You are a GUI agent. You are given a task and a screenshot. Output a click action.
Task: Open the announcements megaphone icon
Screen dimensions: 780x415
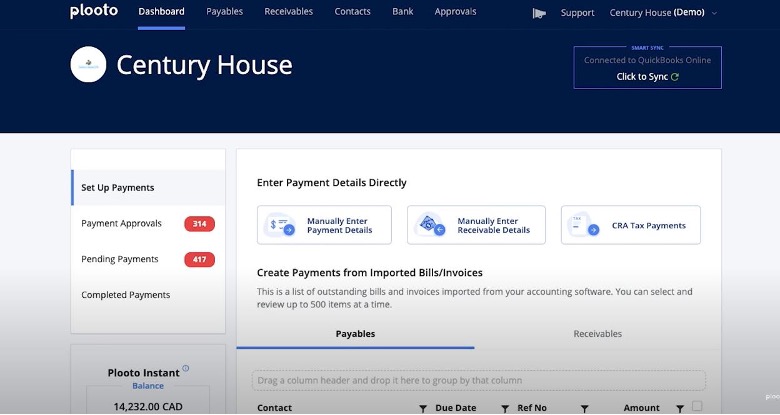click(539, 13)
